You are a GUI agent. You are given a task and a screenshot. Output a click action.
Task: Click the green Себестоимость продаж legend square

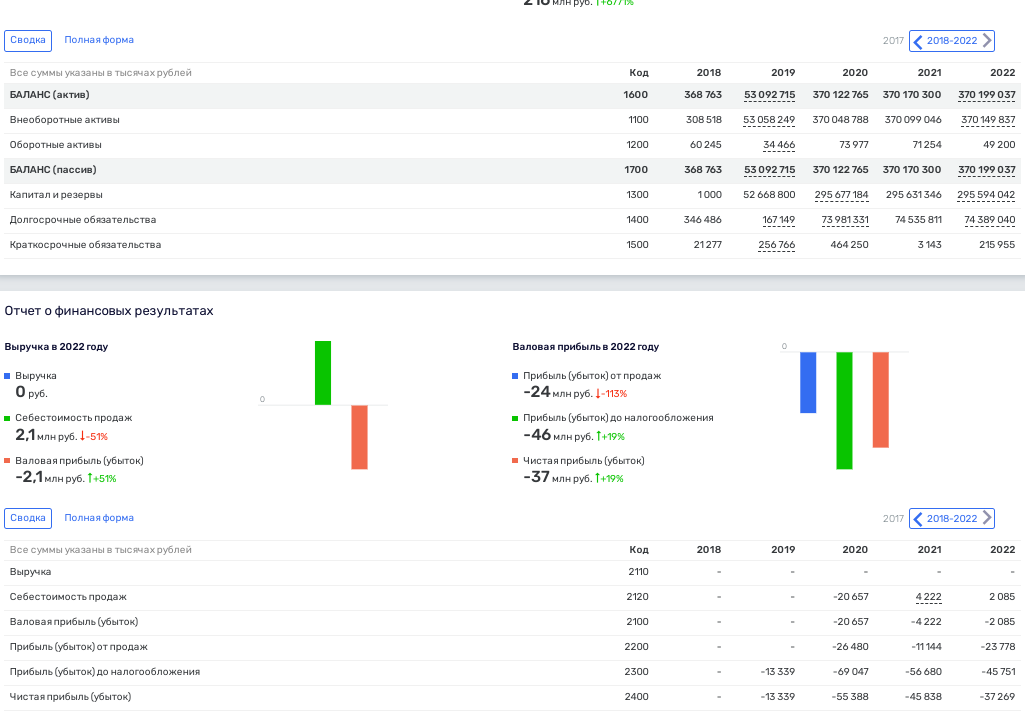(7, 418)
